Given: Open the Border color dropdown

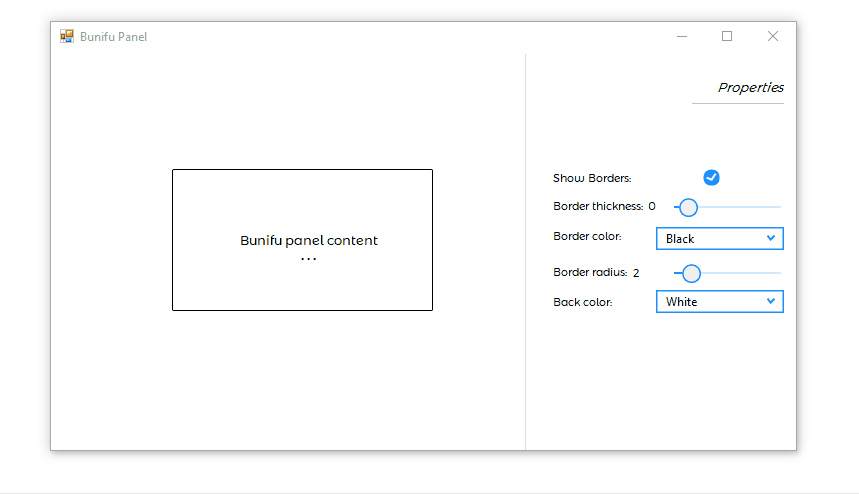Looking at the screenshot, I should point(720,238).
